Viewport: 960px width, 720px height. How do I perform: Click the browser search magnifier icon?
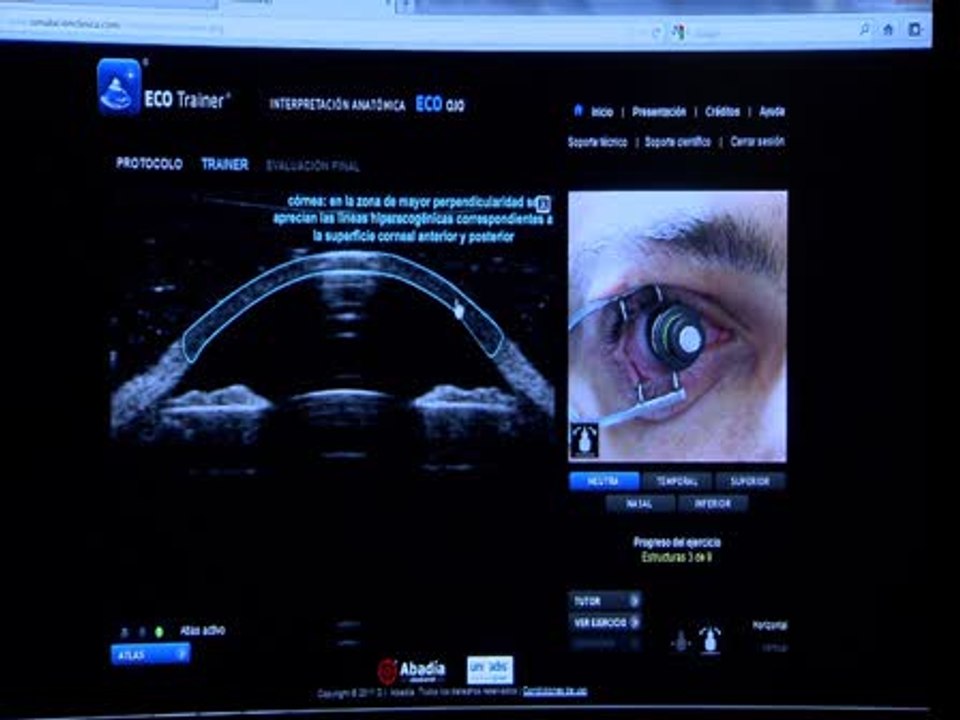864,28
